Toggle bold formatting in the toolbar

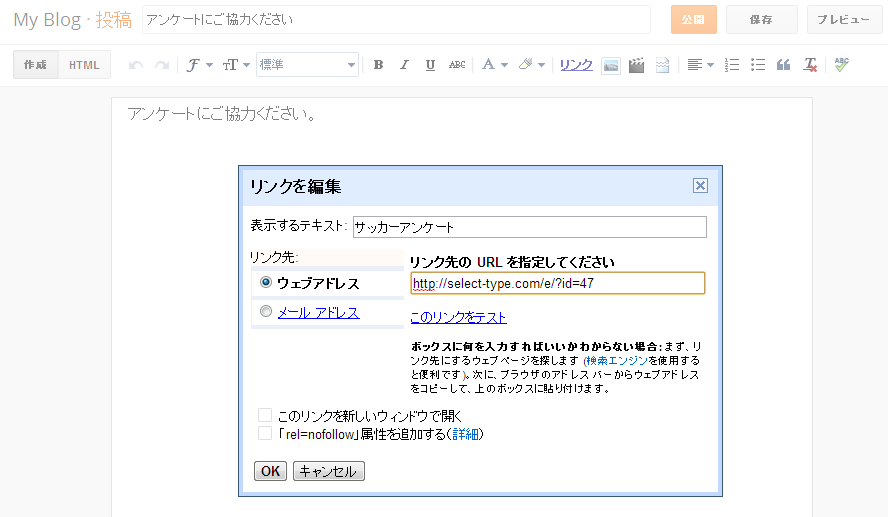[378, 65]
